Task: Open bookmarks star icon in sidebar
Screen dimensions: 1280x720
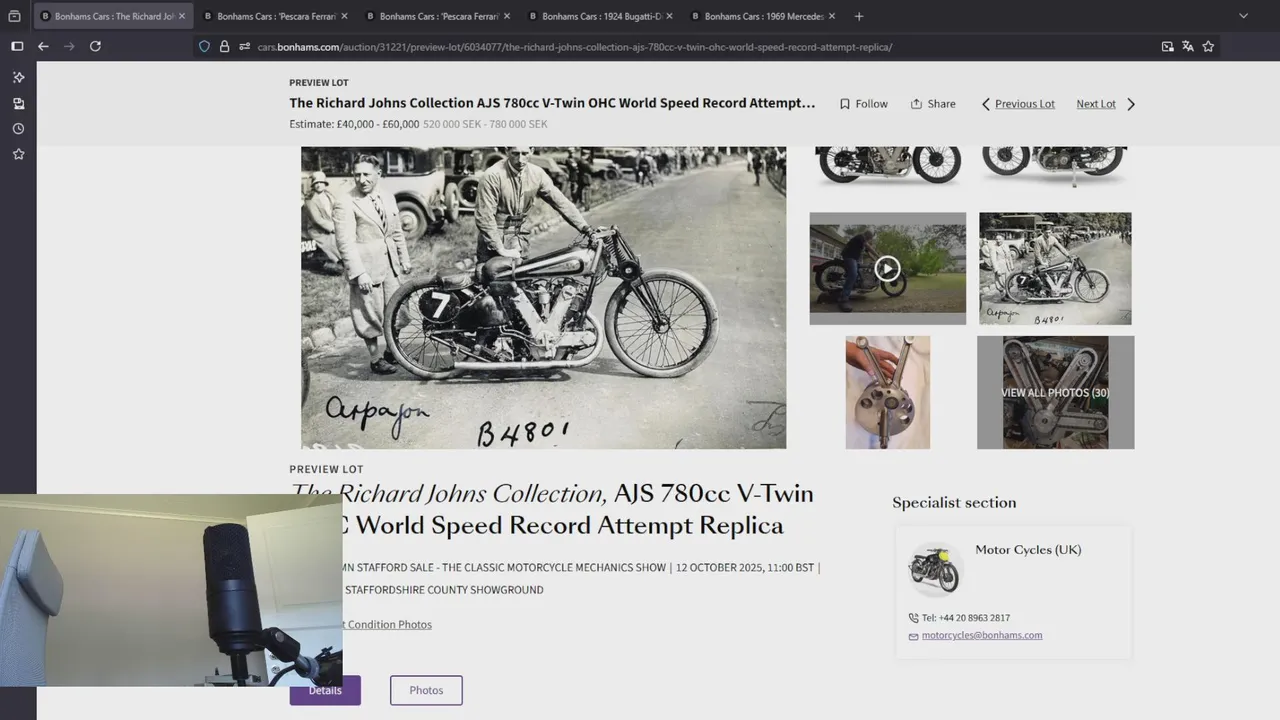Action: 18,154
